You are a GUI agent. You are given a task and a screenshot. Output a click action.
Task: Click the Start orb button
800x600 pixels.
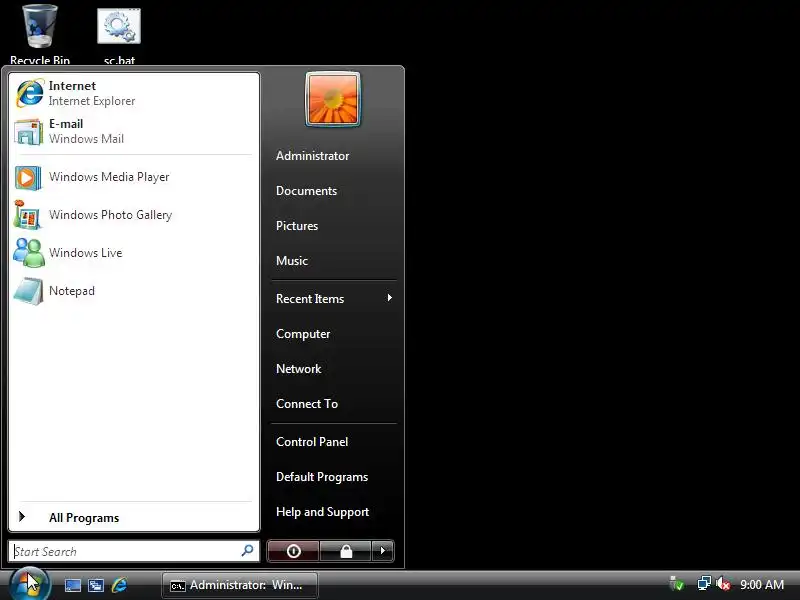30,584
